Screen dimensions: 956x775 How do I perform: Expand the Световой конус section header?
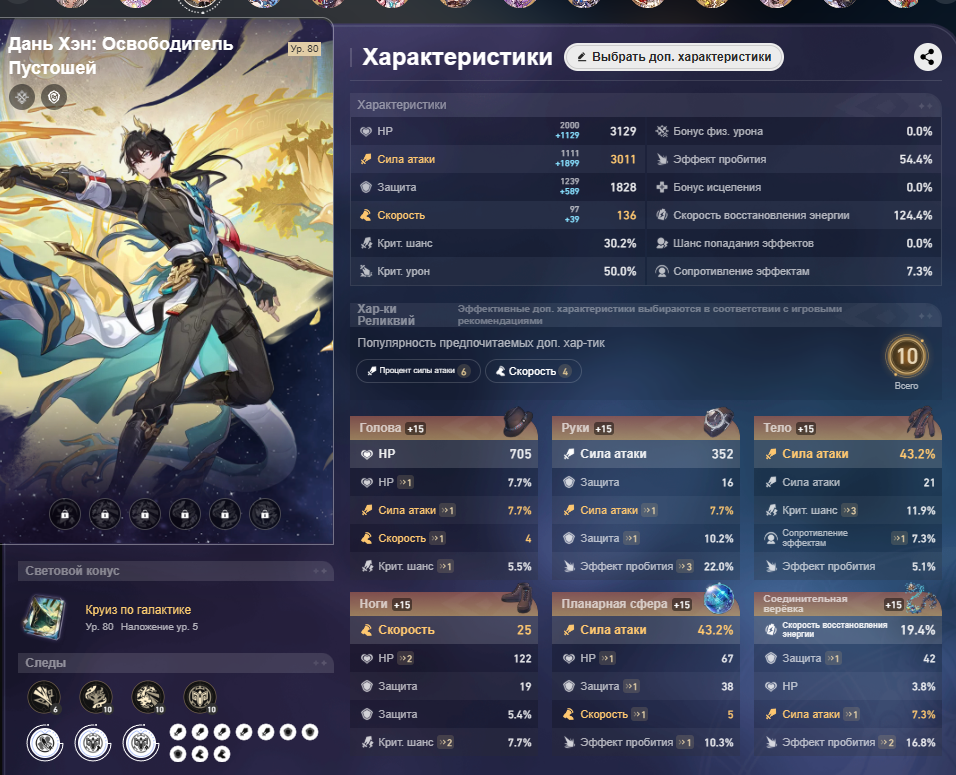pyautogui.click(x=176, y=571)
